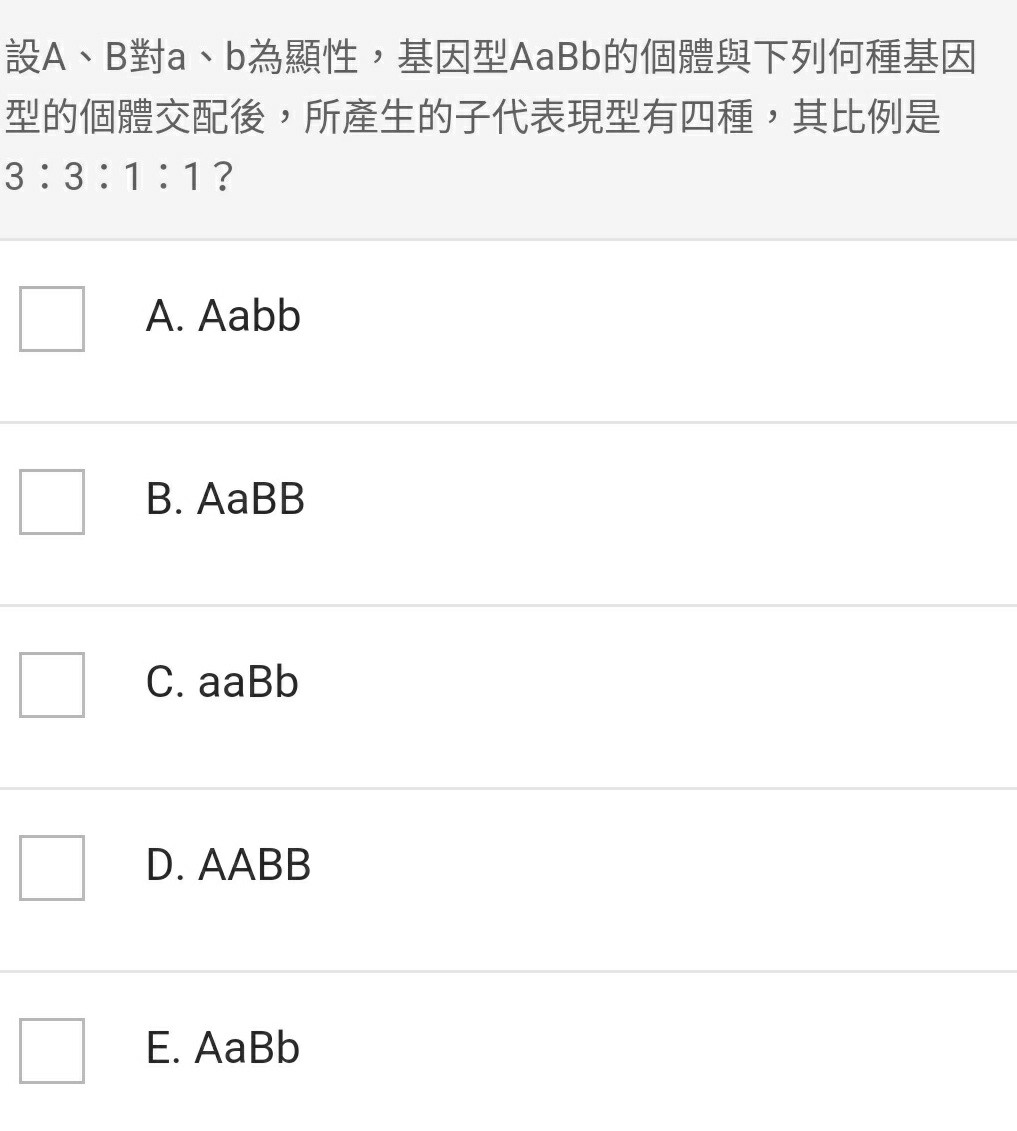Enable the checkbox beside E. AaBb
1017x1131 pixels.
[52, 1051]
